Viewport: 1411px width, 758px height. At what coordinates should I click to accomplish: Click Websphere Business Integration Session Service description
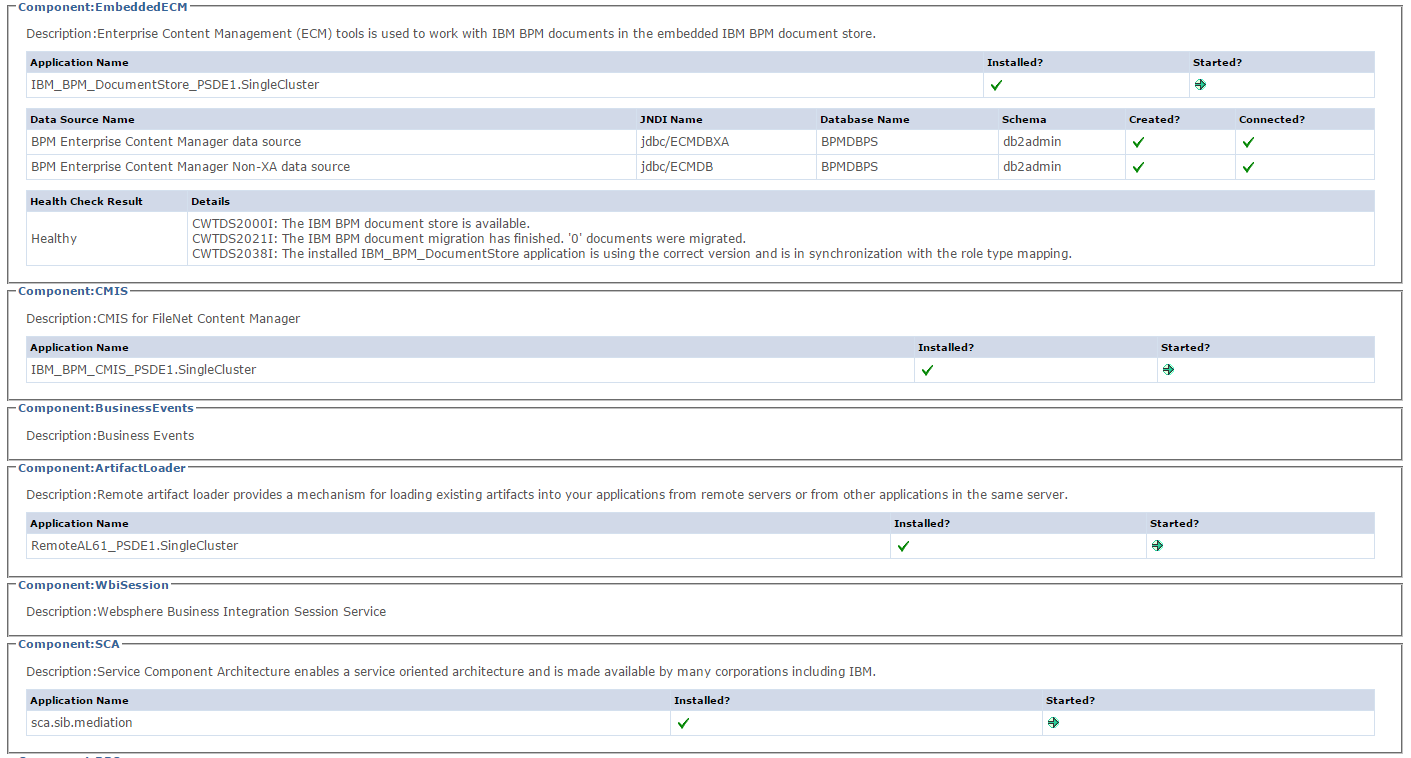pos(206,612)
